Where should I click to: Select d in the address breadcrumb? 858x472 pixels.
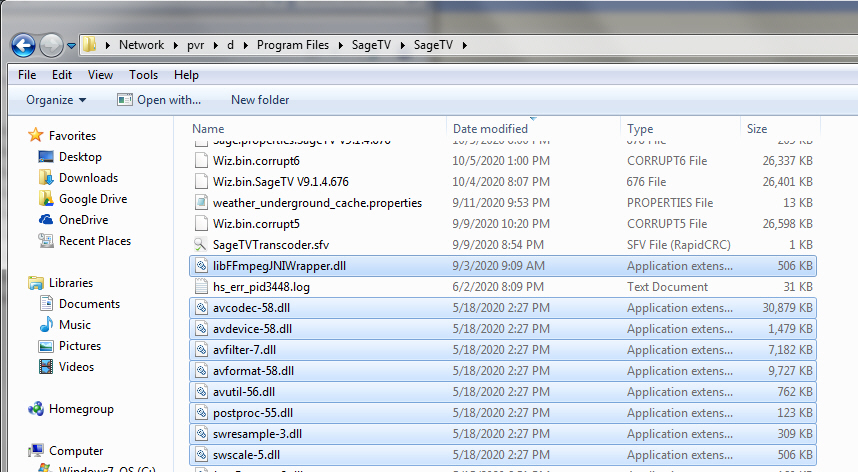tap(230, 45)
